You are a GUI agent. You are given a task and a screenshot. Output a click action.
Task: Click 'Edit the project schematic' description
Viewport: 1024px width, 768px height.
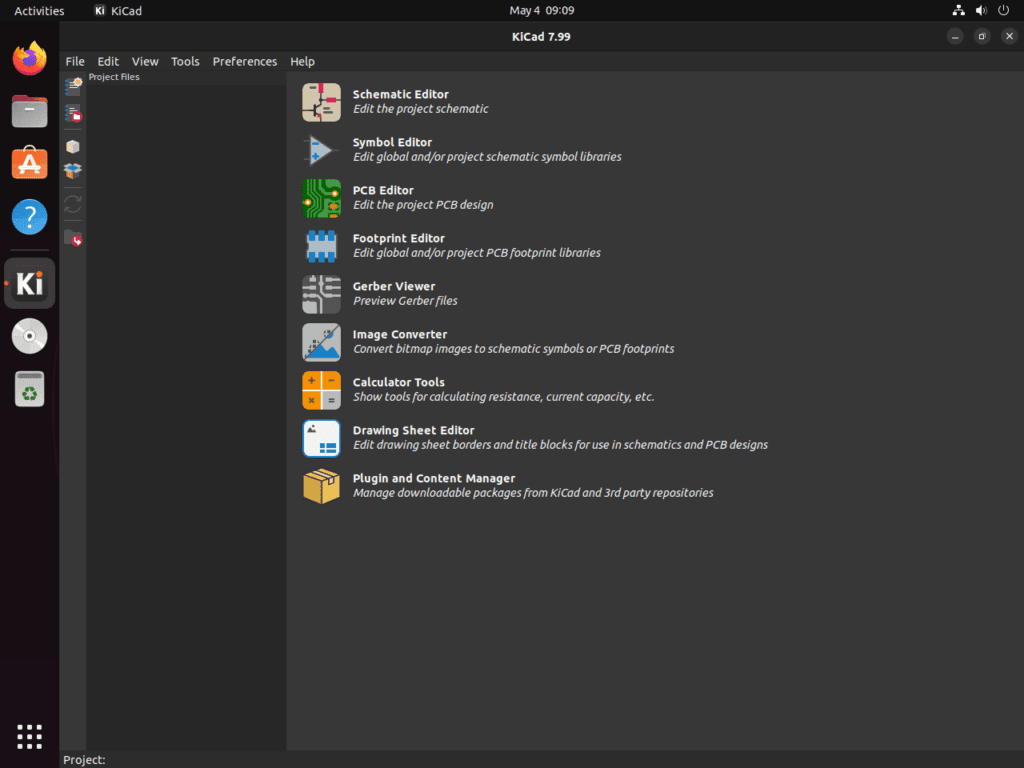[x=421, y=109]
